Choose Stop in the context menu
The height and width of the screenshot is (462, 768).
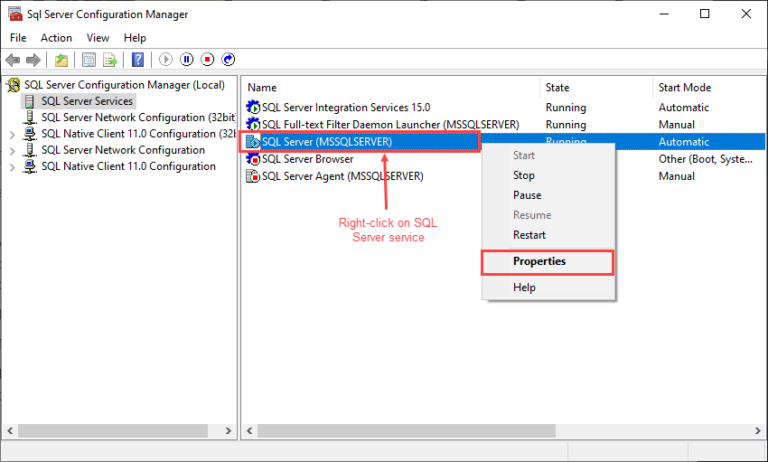tap(524, 176)
